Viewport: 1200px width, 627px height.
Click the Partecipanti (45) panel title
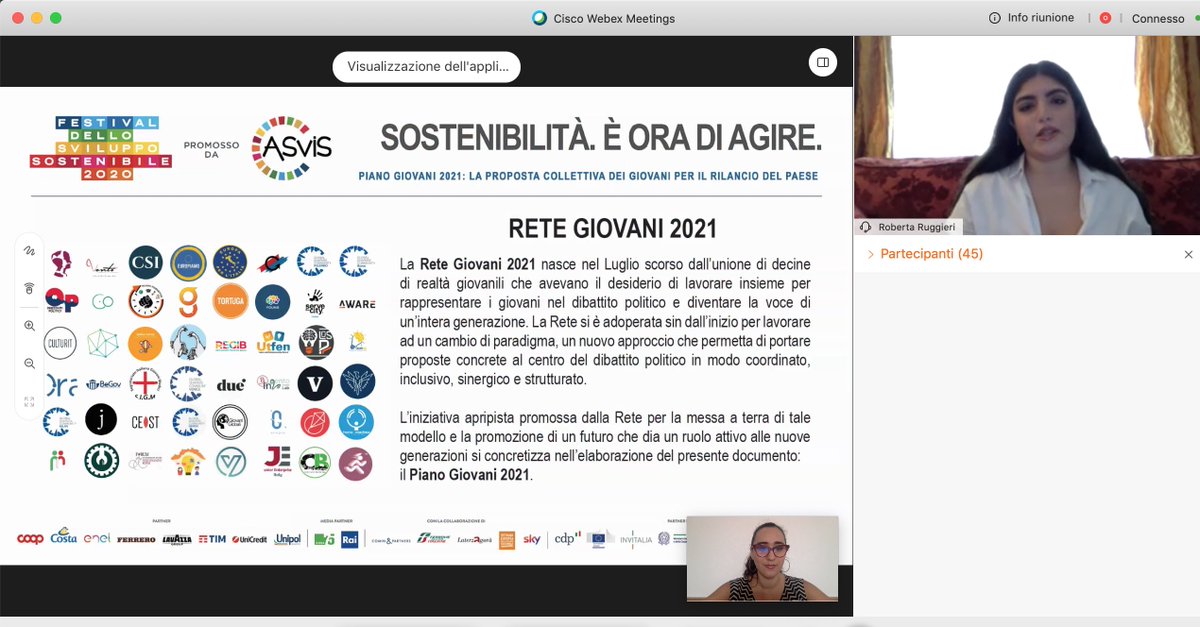click(931, 254)
